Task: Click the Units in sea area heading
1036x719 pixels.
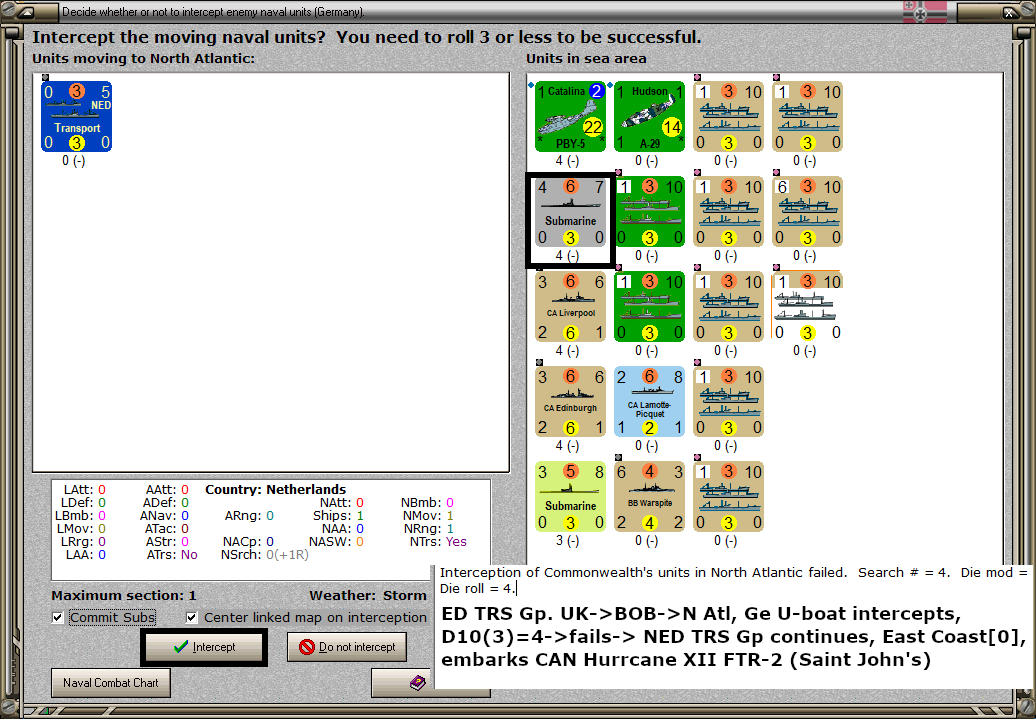Action: pos(586,58)
